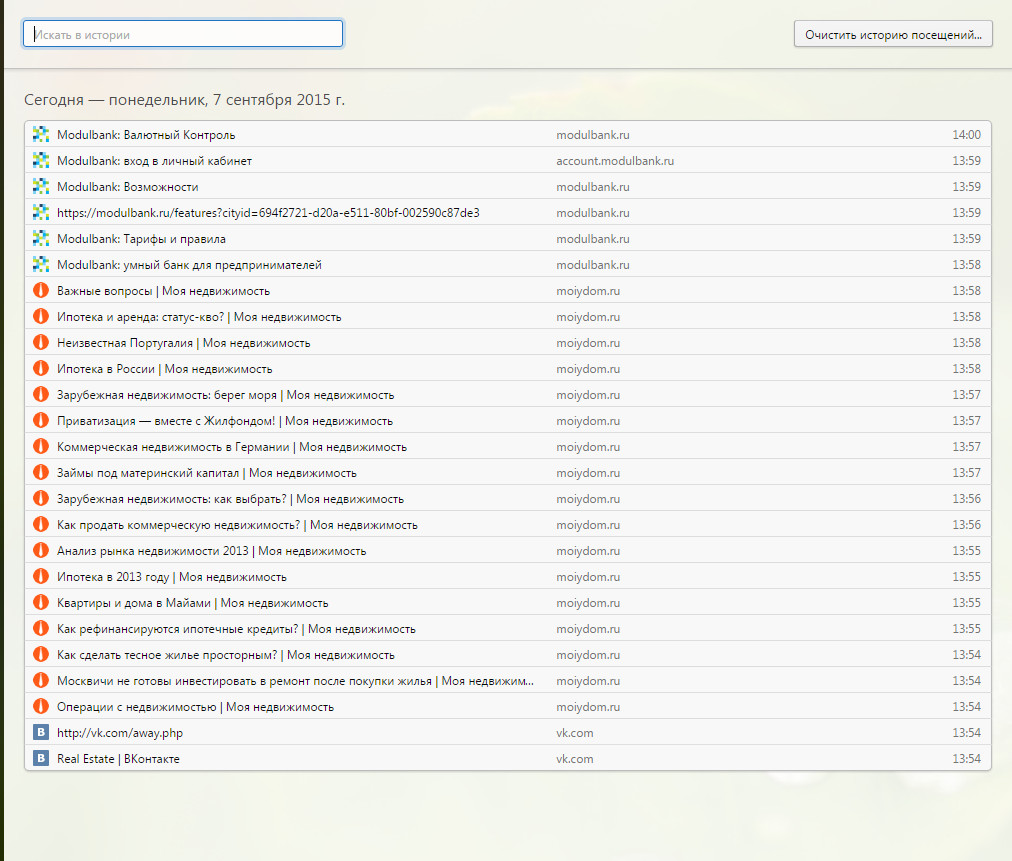Open Коммерческая недвижимость в Германии page
This screenshot has height=861, width=1012.
point(232,447)
